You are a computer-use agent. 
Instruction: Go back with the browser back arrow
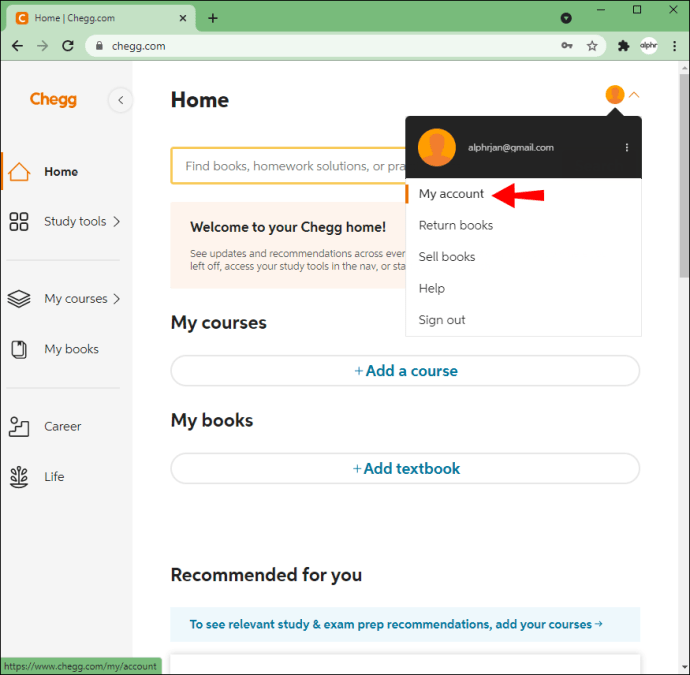[18, 46]
